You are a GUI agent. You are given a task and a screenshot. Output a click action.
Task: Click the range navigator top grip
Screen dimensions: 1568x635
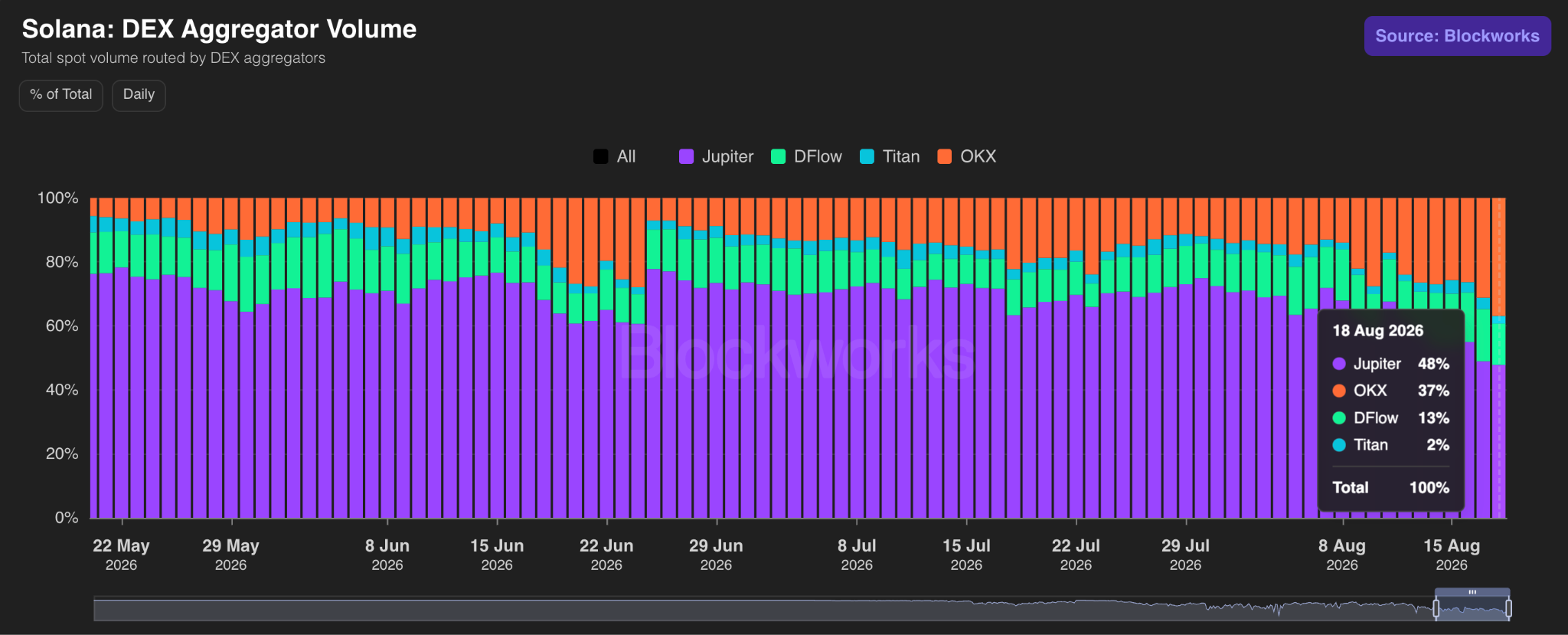(1472, 592)
